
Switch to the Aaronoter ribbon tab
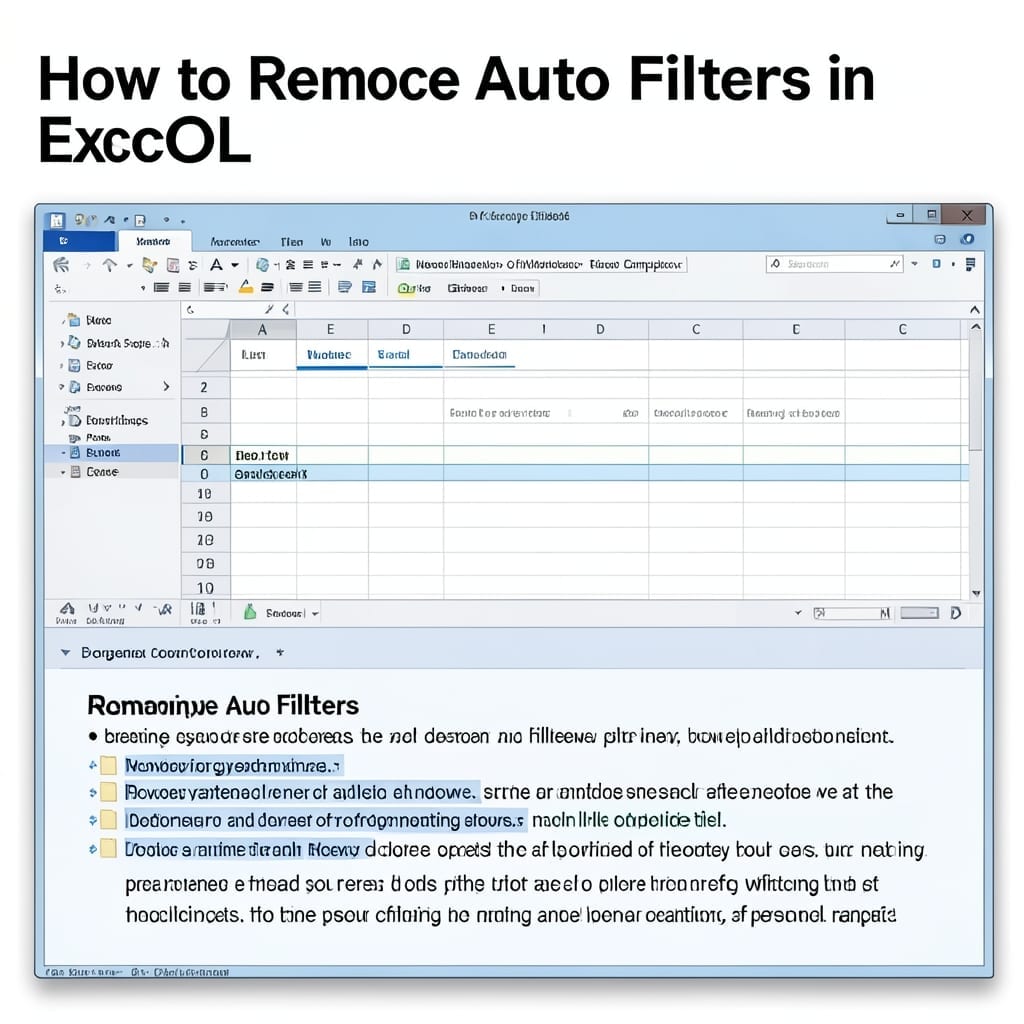[x=234, y=242]
